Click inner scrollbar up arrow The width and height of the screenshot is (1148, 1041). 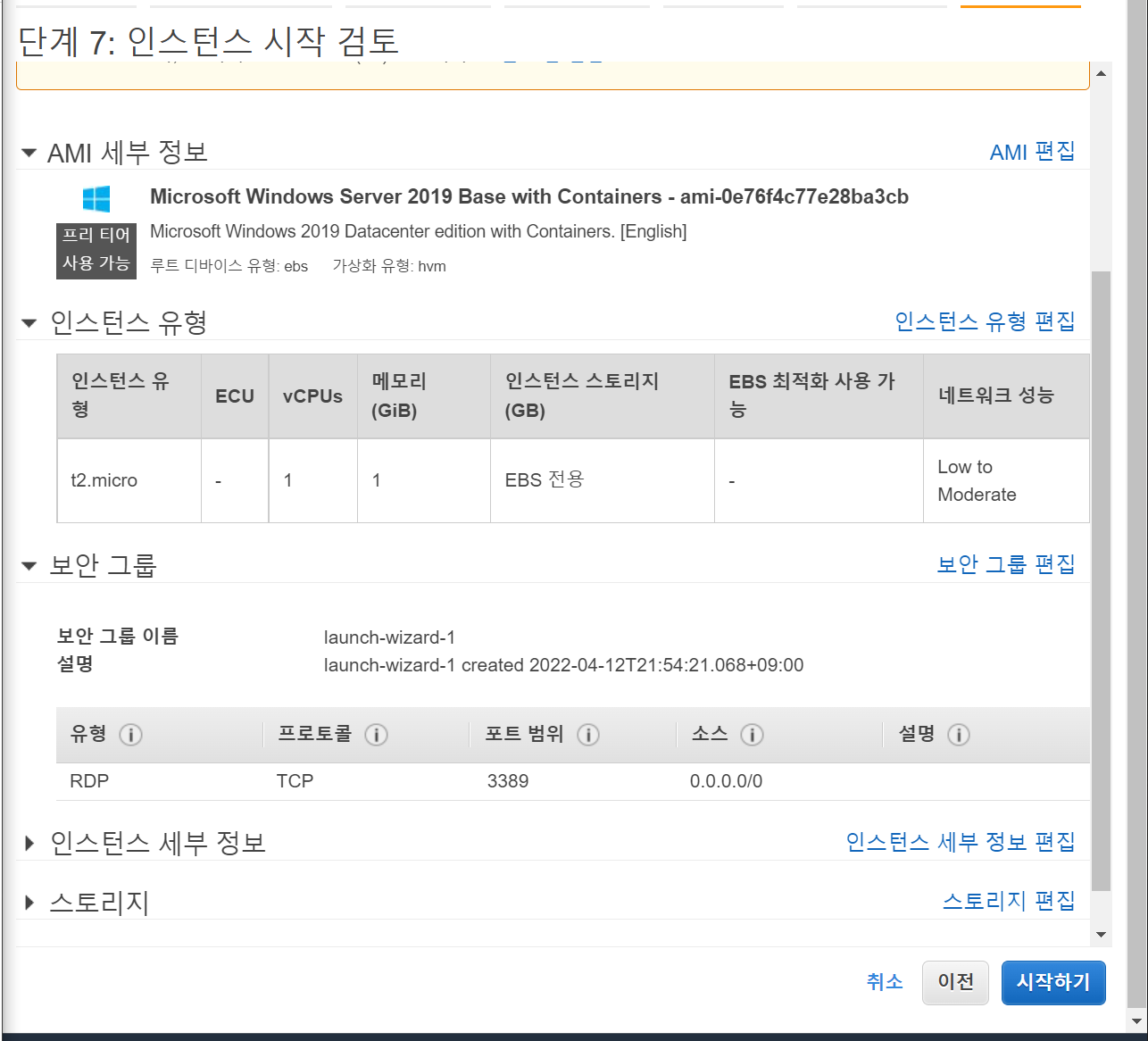click(1101, 73)
